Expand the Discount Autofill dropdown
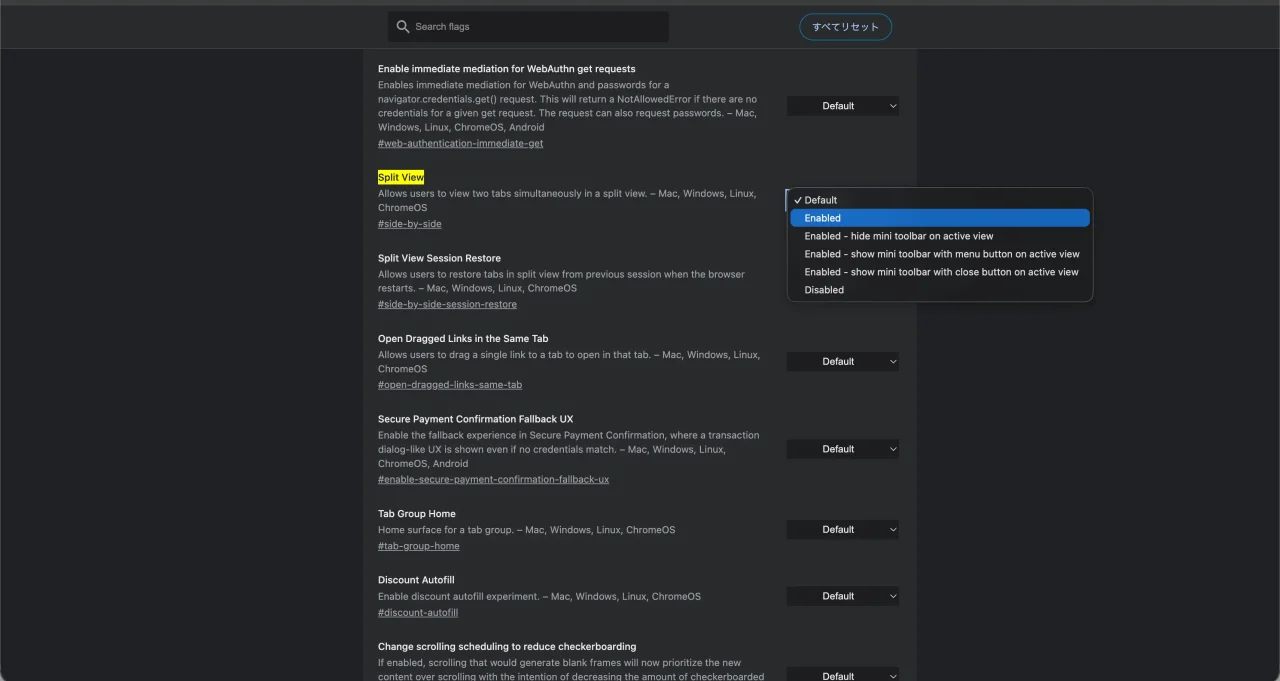Screen dimensions: 1280x681 click(x=842, y=596)
